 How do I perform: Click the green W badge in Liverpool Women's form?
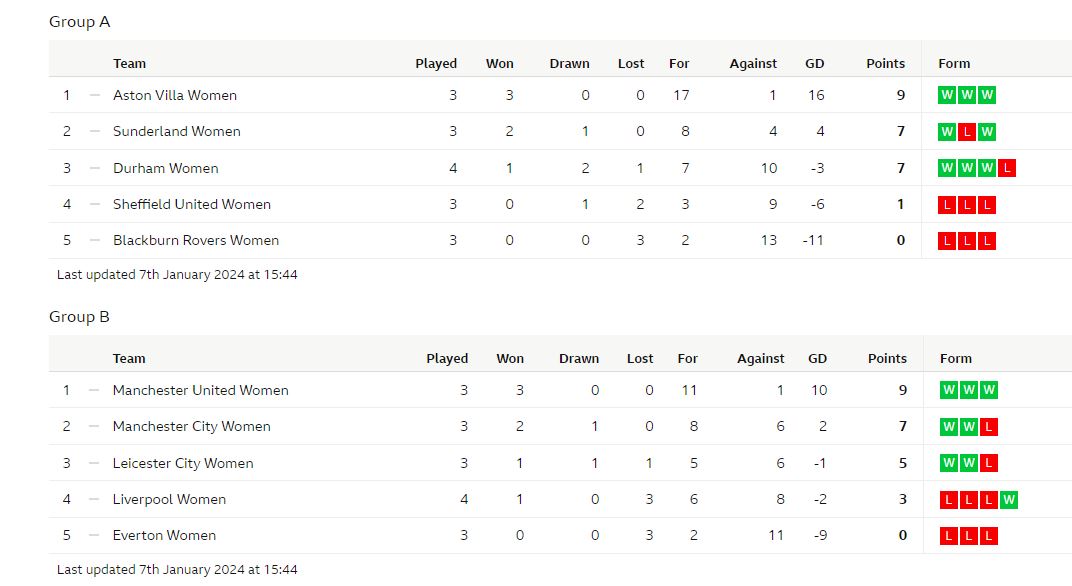pos(1008,500)
